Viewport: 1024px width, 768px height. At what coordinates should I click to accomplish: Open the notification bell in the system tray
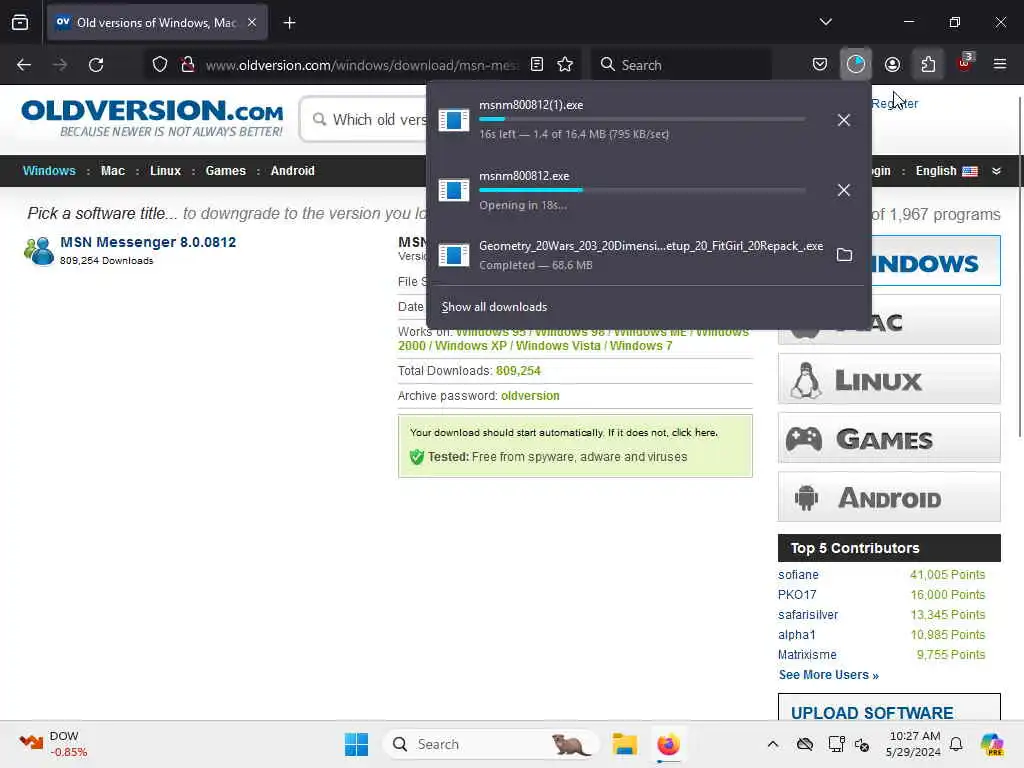(956, 744)
